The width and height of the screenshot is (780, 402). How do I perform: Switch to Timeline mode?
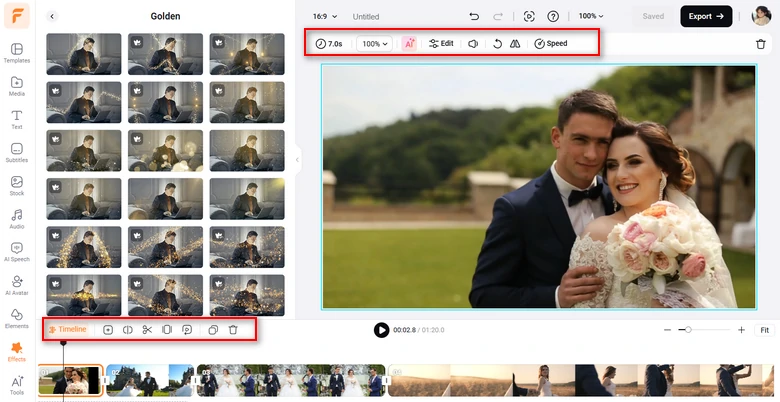pos(68,329)
